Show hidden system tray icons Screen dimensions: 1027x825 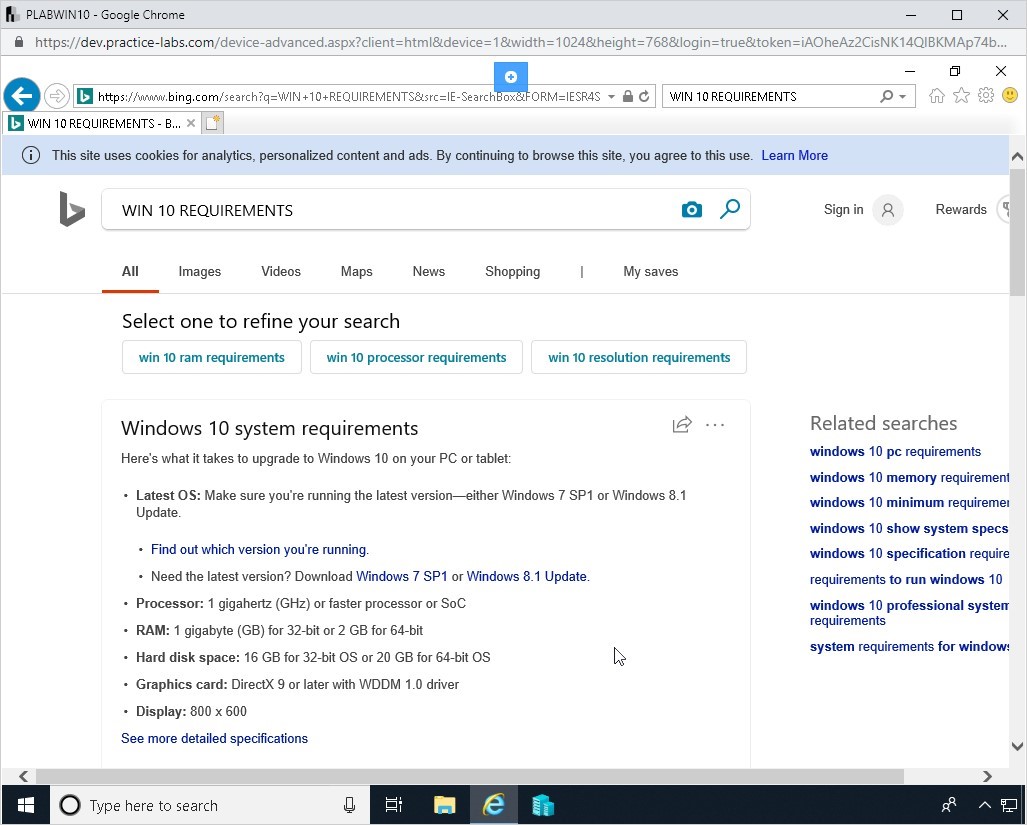click(x=984, y=805)
